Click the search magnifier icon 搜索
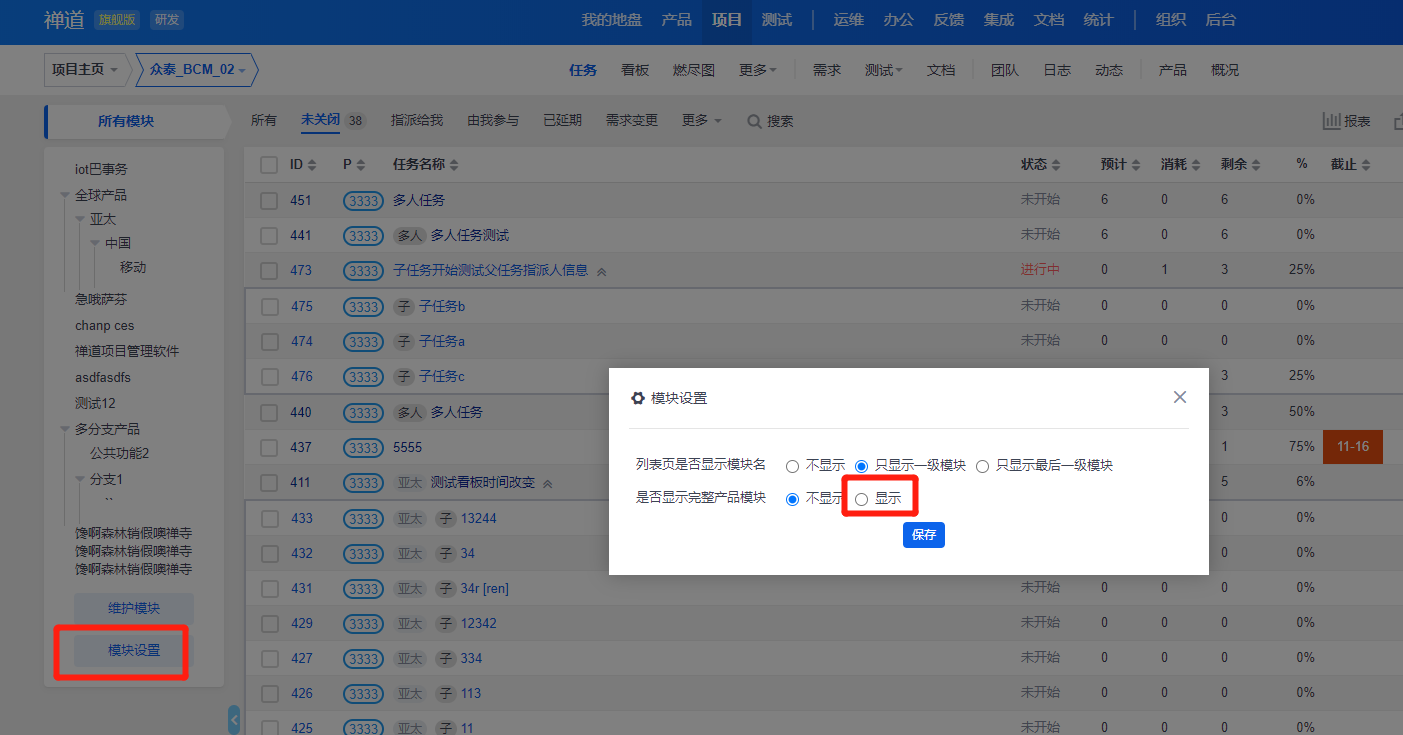Viewport: 1403px width, 735px height. point(755,121)
